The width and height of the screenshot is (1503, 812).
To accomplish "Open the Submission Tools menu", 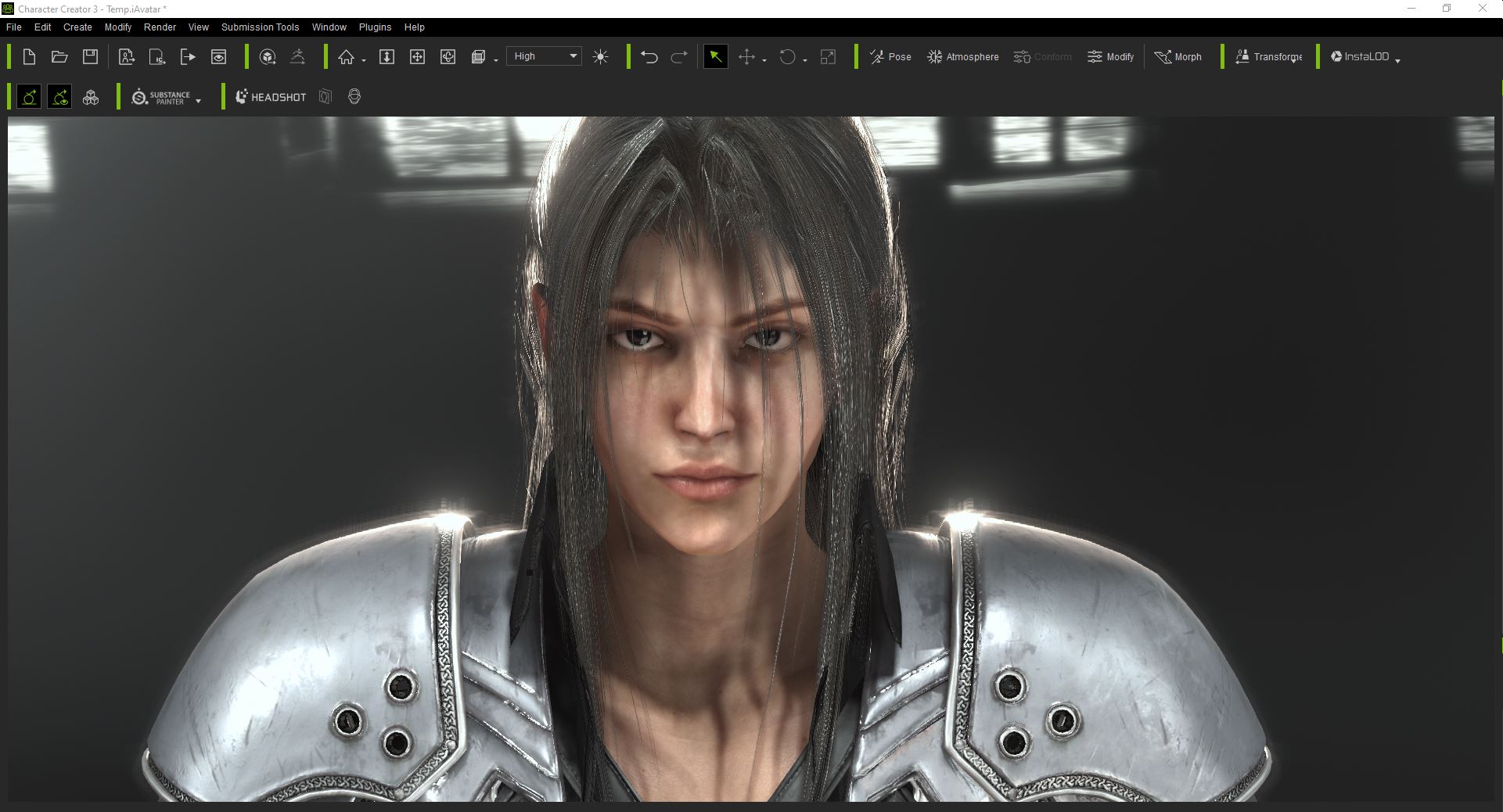I will [x=260, y=27].
